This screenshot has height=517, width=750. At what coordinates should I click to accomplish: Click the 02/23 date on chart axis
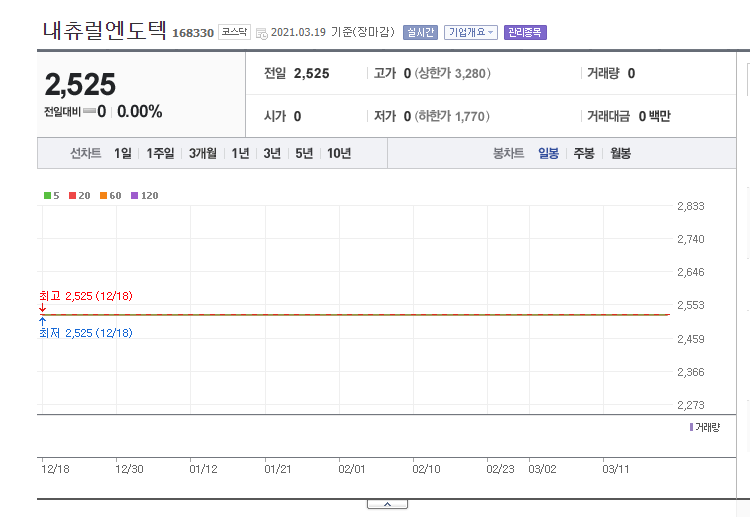[x=500, y=469]
